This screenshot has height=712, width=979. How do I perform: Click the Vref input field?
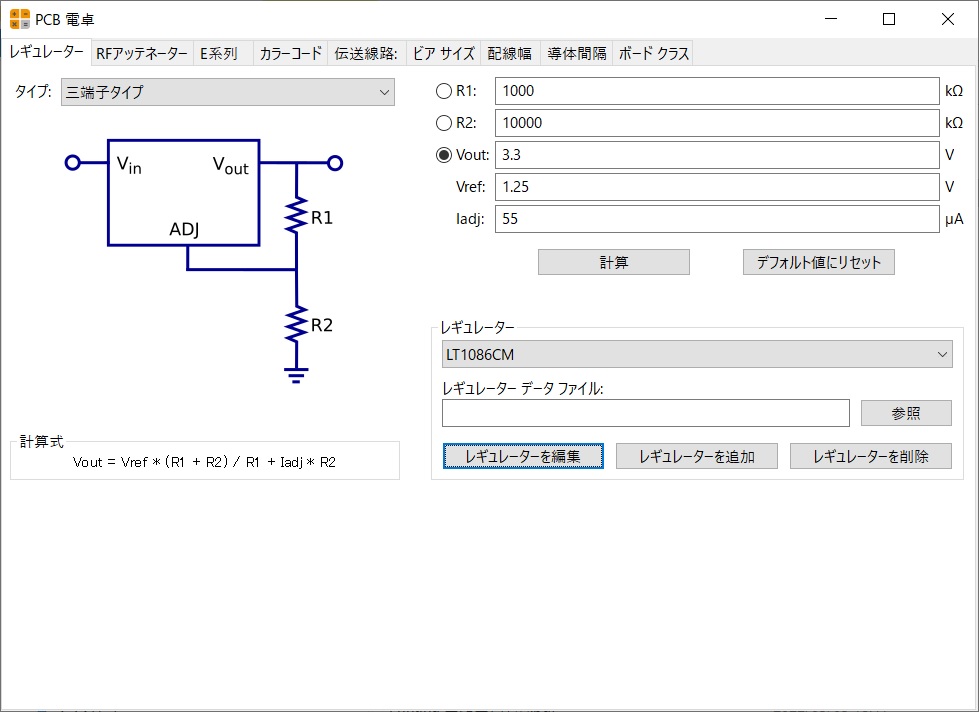click(716, 187)
